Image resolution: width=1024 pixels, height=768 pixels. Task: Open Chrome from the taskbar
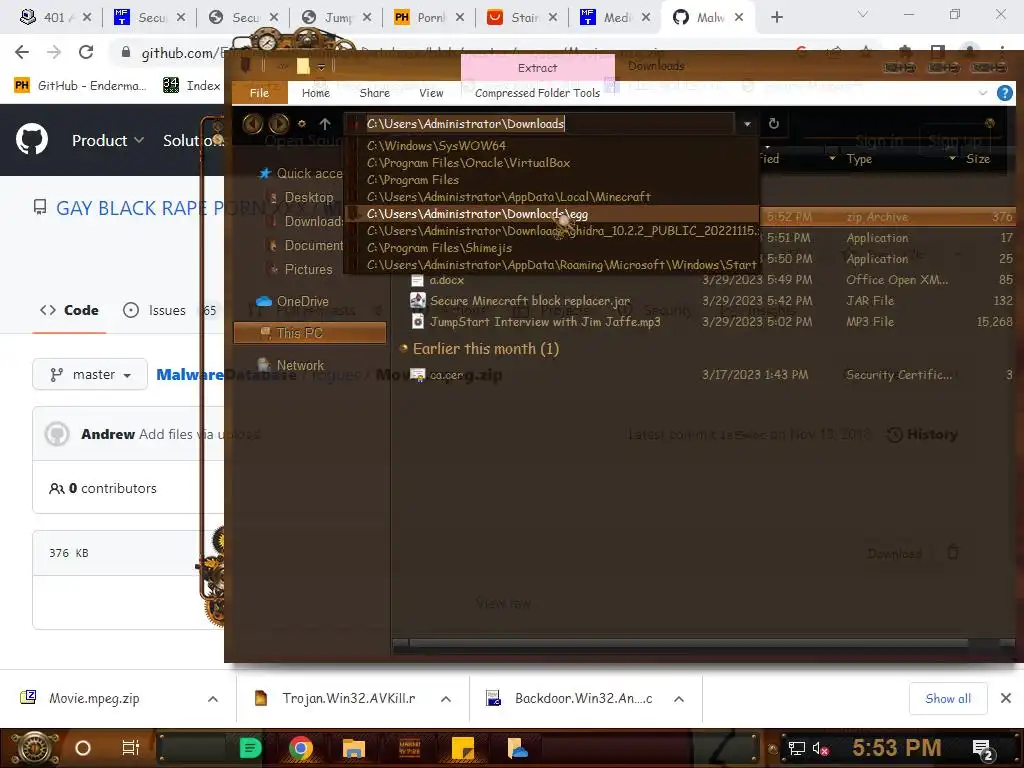click(x=300, y=748)
